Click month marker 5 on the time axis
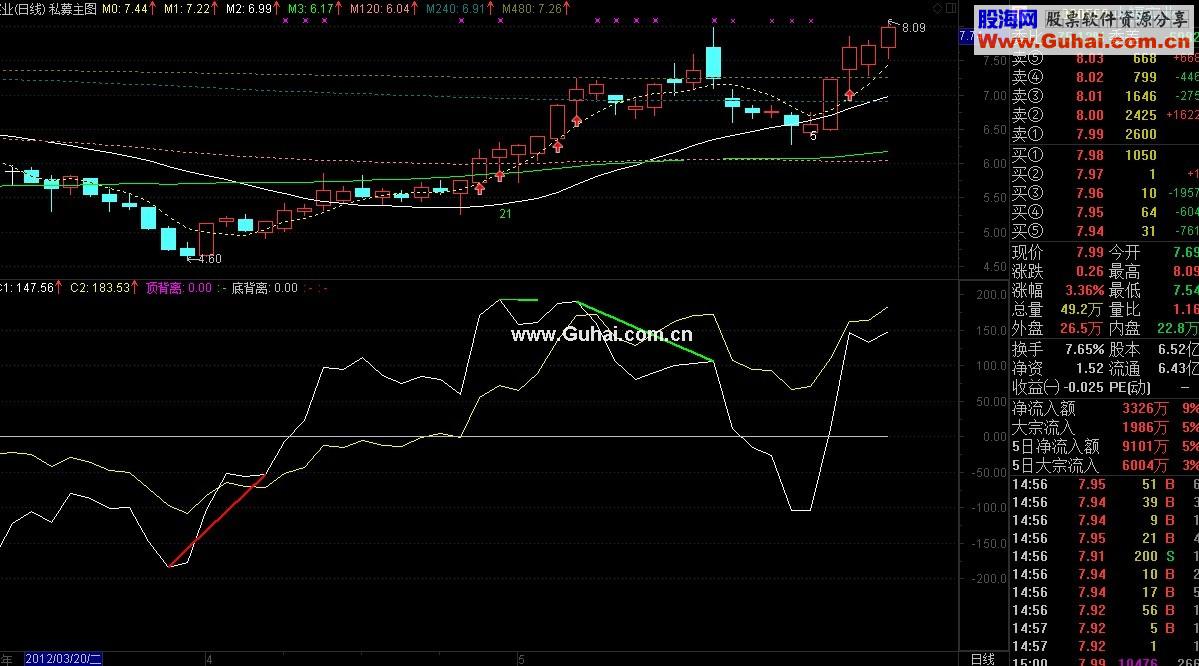Image resolution: width=1199 pixels, height=666 pixels. pyautogui.click(x=522, y=659)
